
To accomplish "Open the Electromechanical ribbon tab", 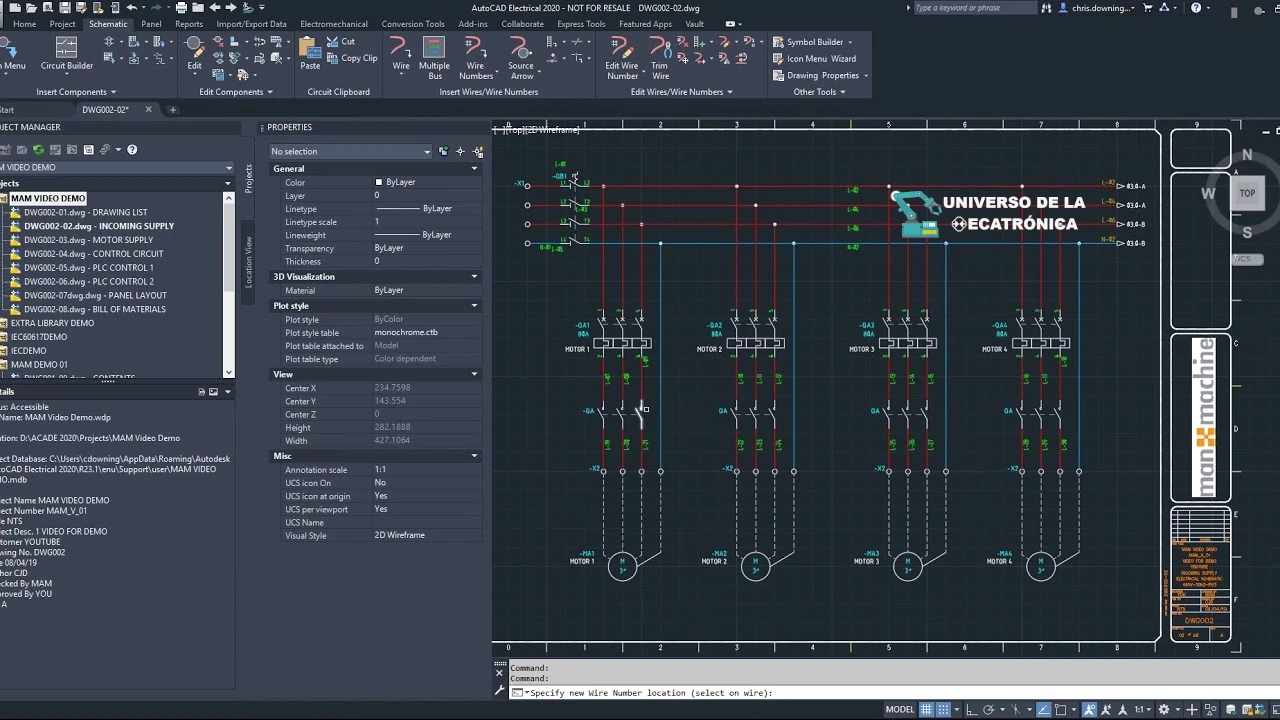I will pos(334,24).
